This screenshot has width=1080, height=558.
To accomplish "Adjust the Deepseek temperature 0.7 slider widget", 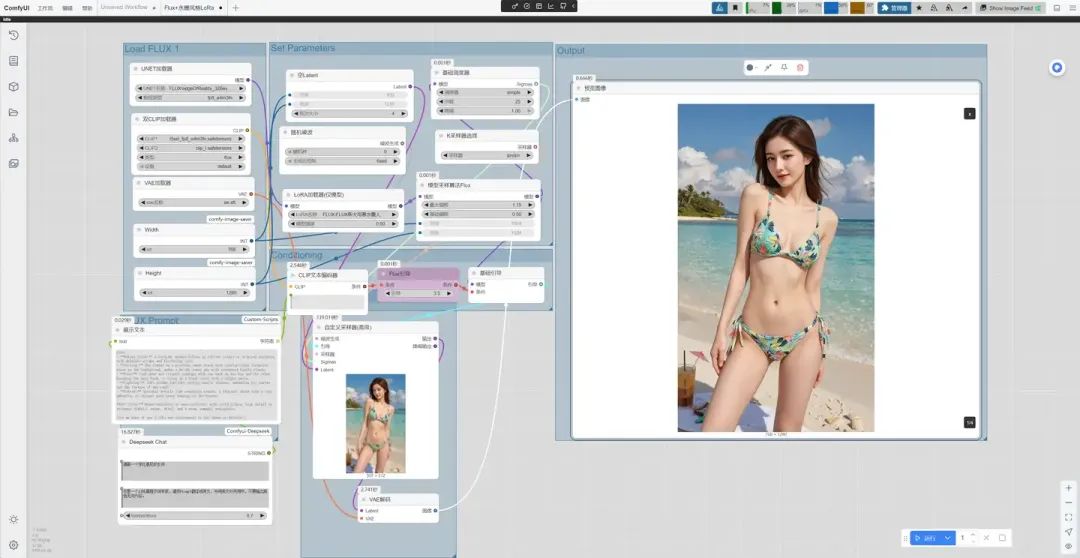I will pyautogui.click(x=194, y=515).
